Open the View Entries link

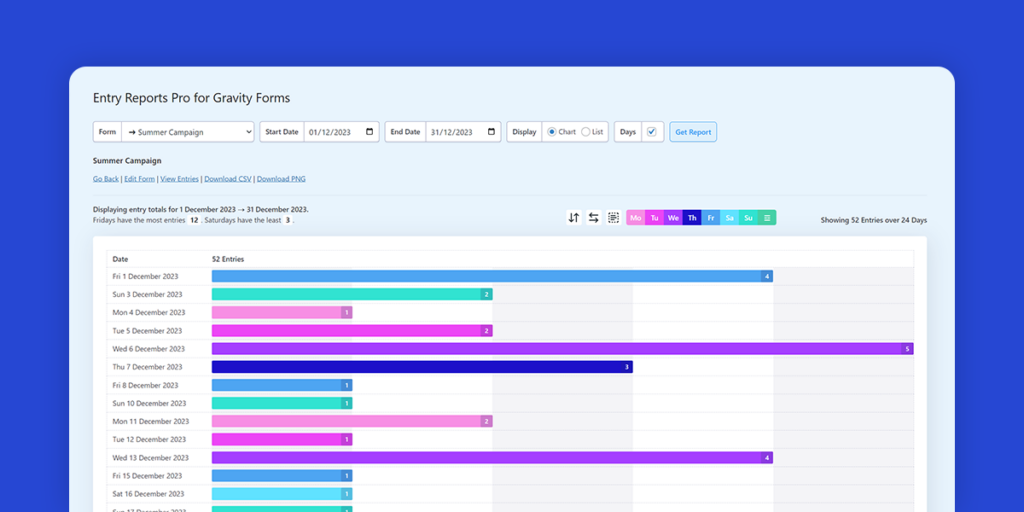point(180,178)
